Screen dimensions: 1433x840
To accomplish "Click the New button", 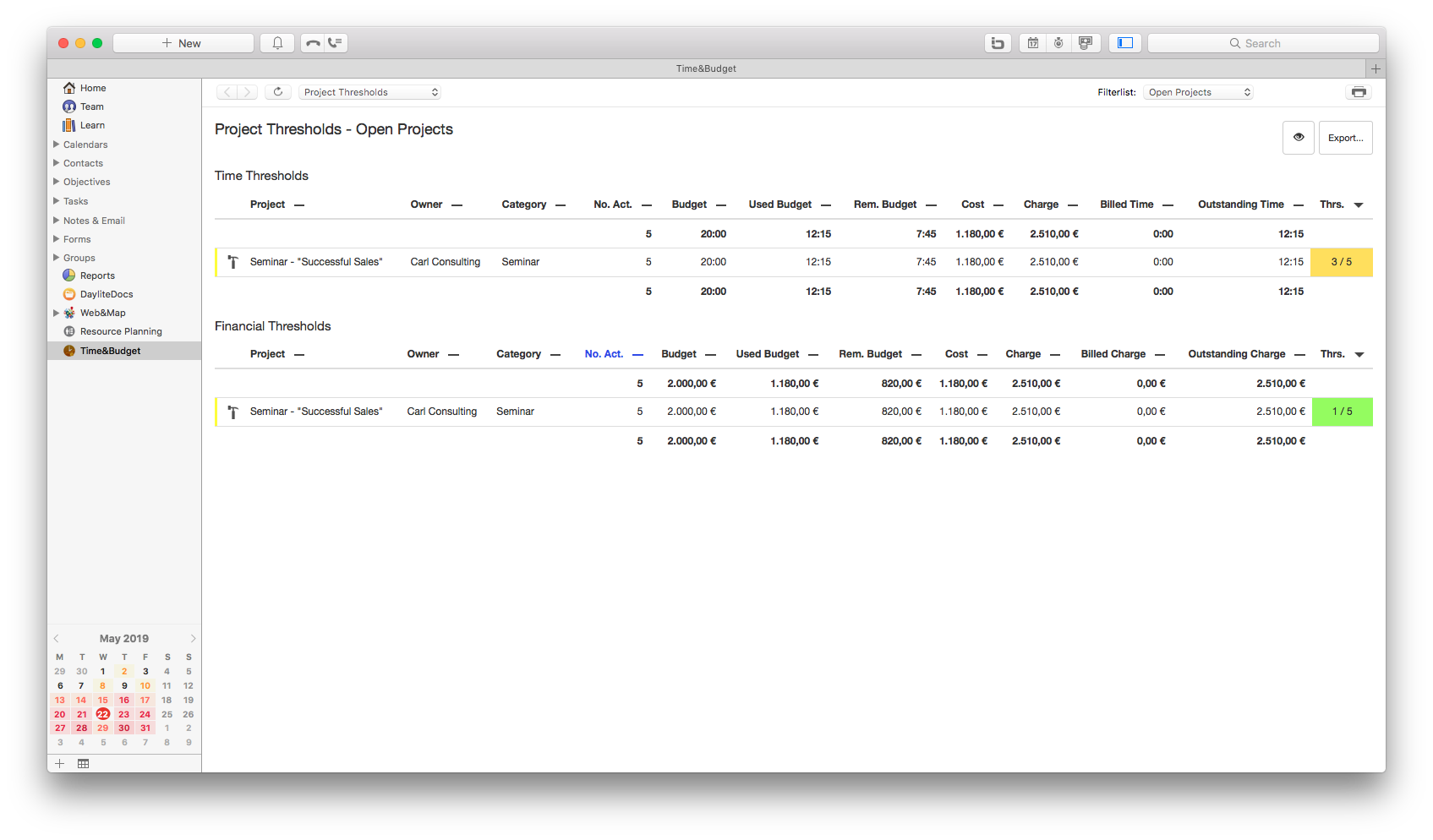I will 183,43.
